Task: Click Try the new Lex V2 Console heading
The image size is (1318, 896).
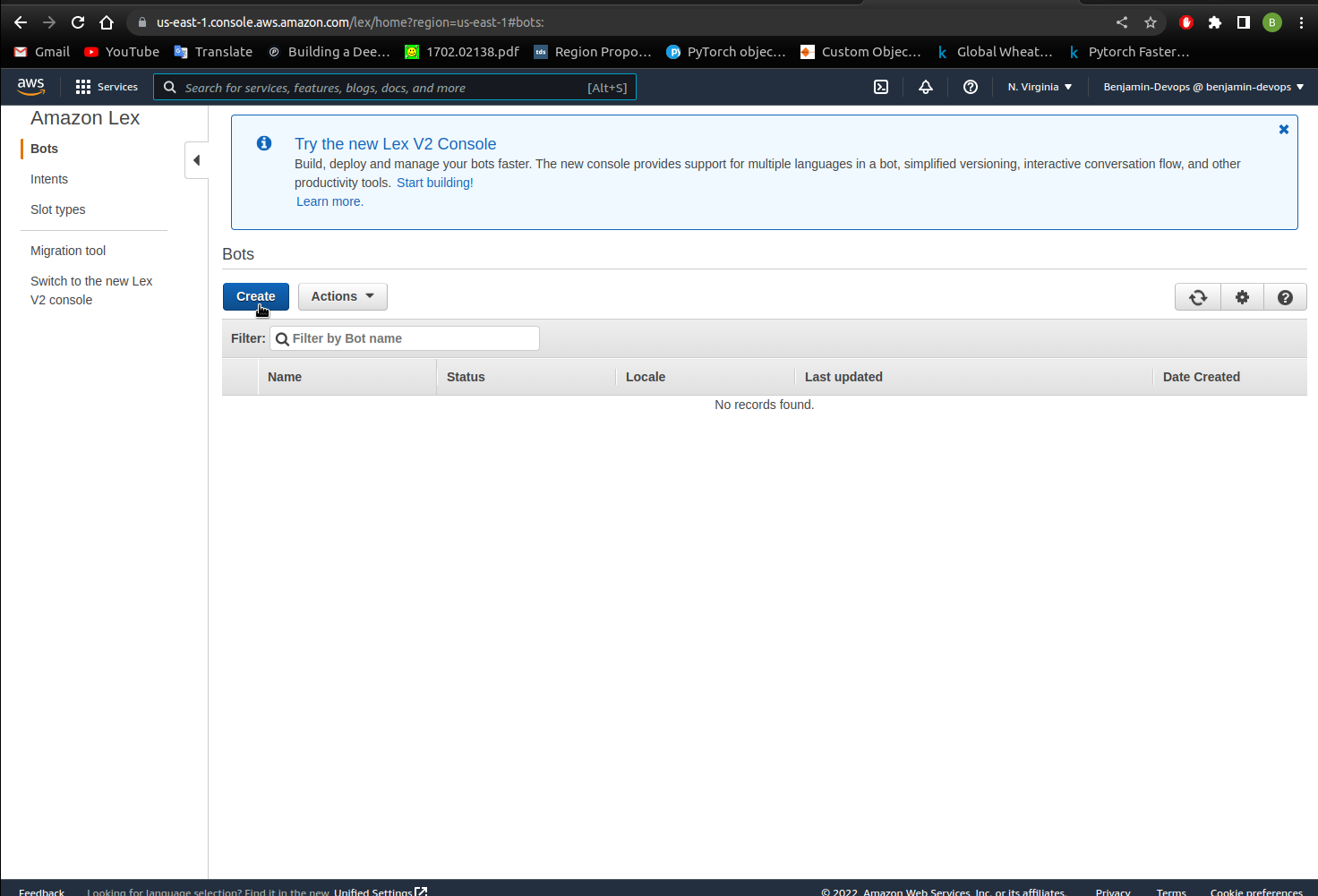Action: 395,144
